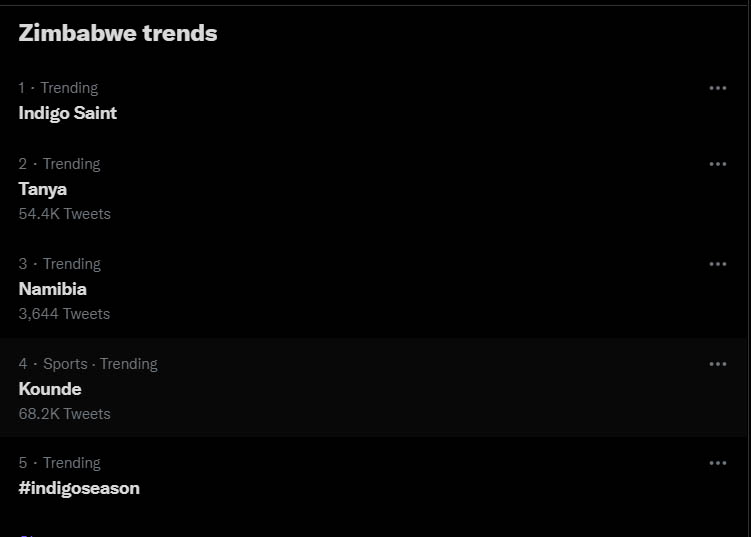Click the Sports category label

click(65, 364)
